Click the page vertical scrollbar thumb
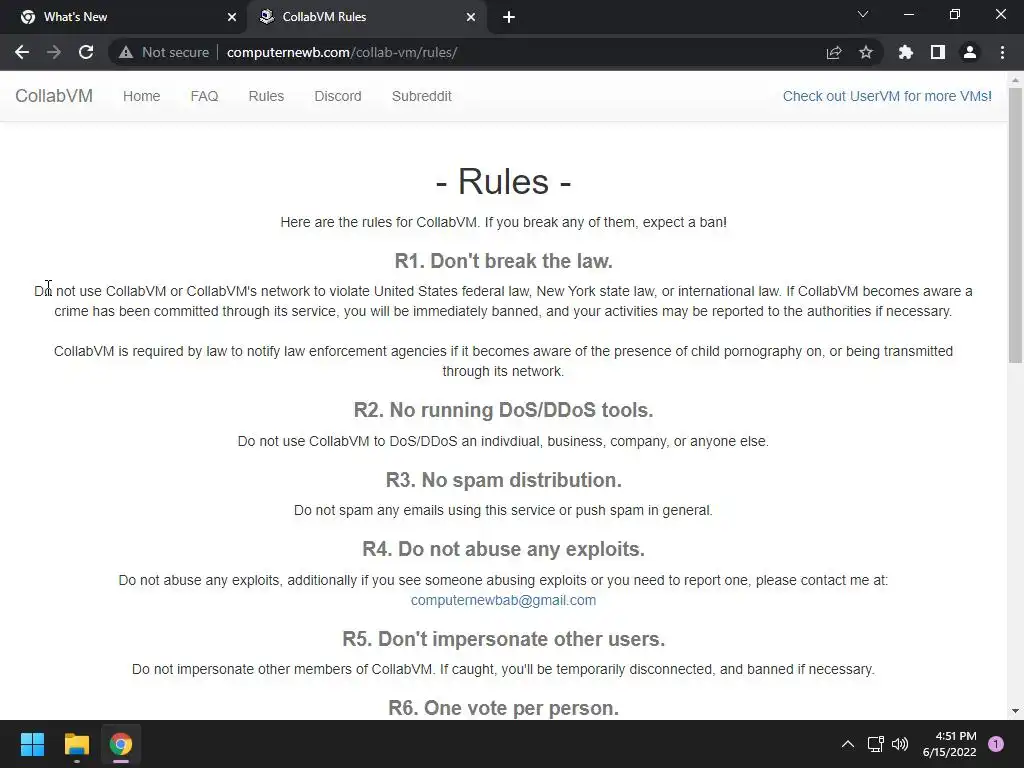Viewport: 1024px width, 768px height. (1016, 225)
